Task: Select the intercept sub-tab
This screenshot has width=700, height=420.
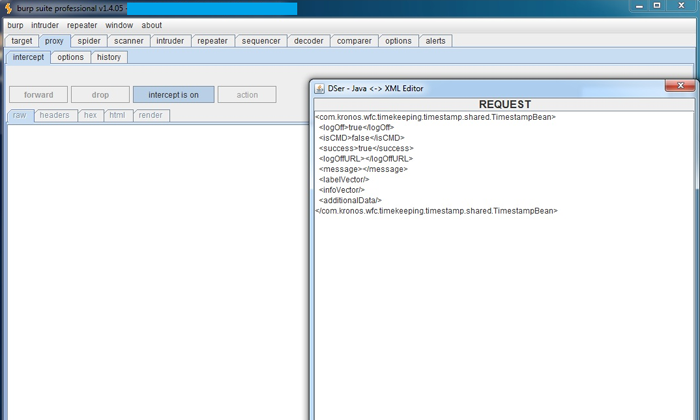Action: [28, 57]
